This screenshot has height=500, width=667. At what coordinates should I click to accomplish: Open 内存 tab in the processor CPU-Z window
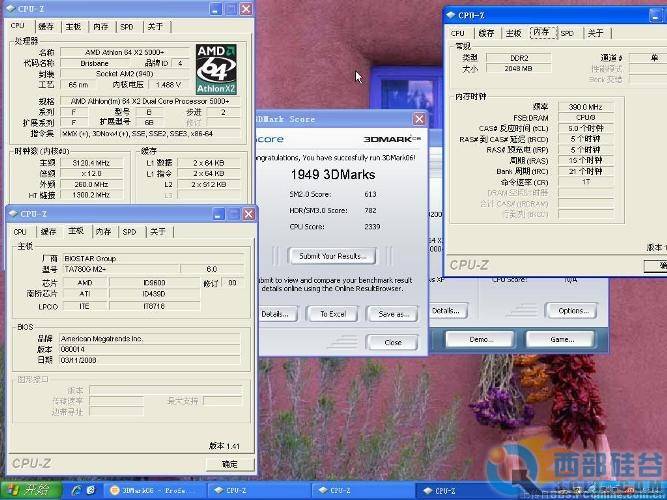[x=100, y=26]
